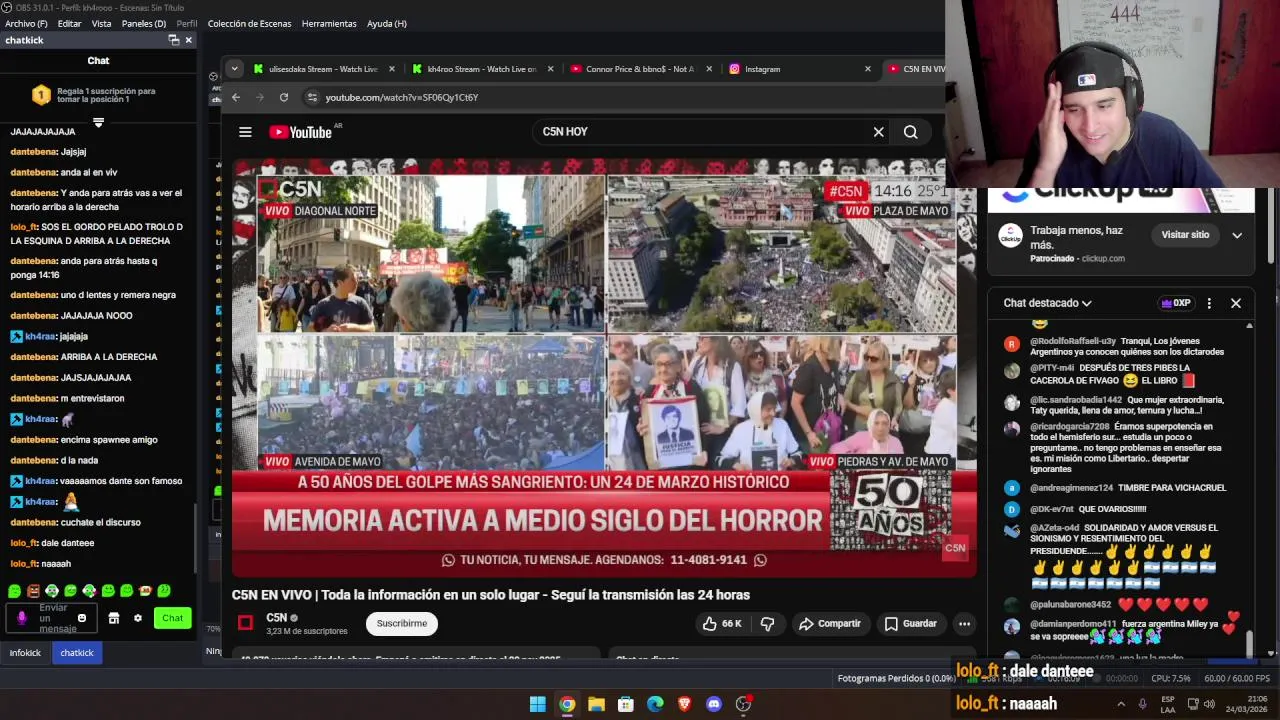Expand the subscription gift leaderboard arrow
Image resolution: width=1280 pixels, height=720 pixels.
pos(98,123)
